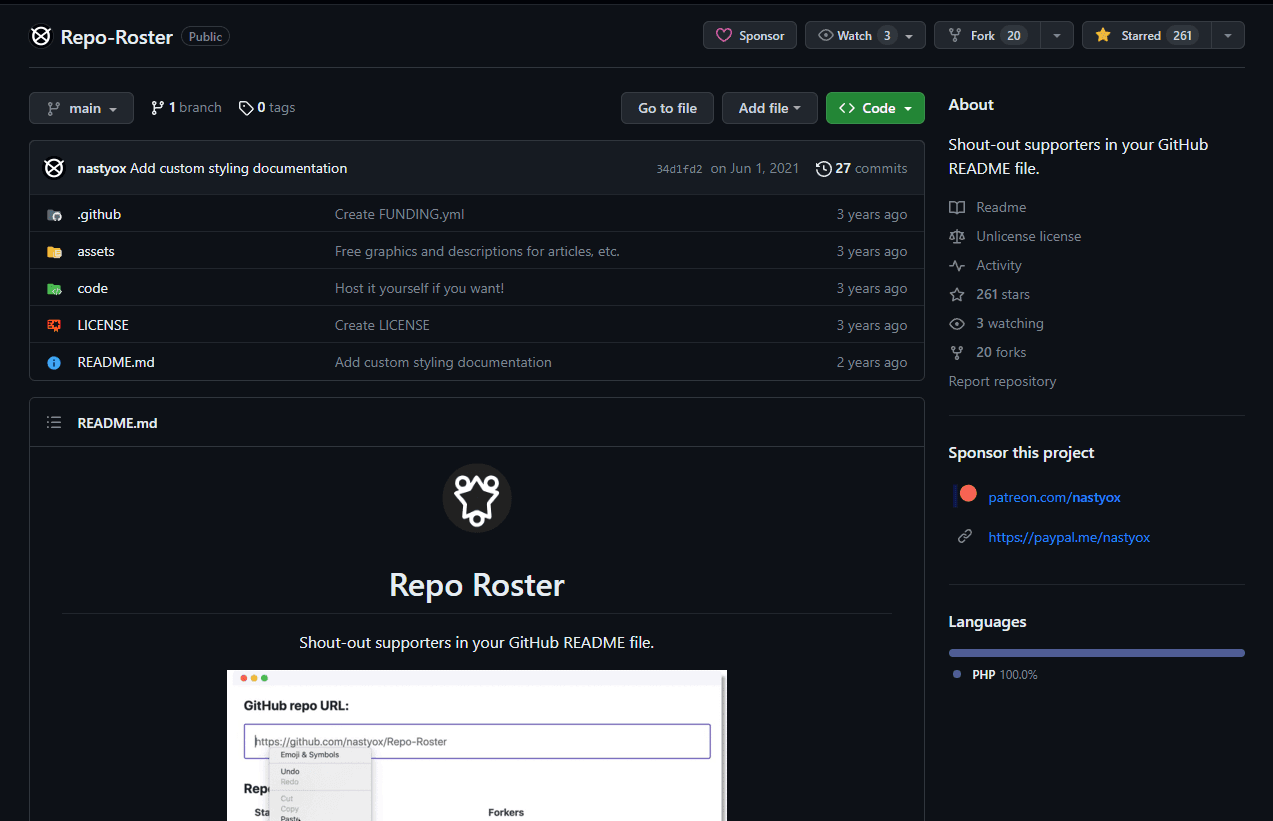
Task: Click the Activity pulse icon
Action: (x=957, y=265)
